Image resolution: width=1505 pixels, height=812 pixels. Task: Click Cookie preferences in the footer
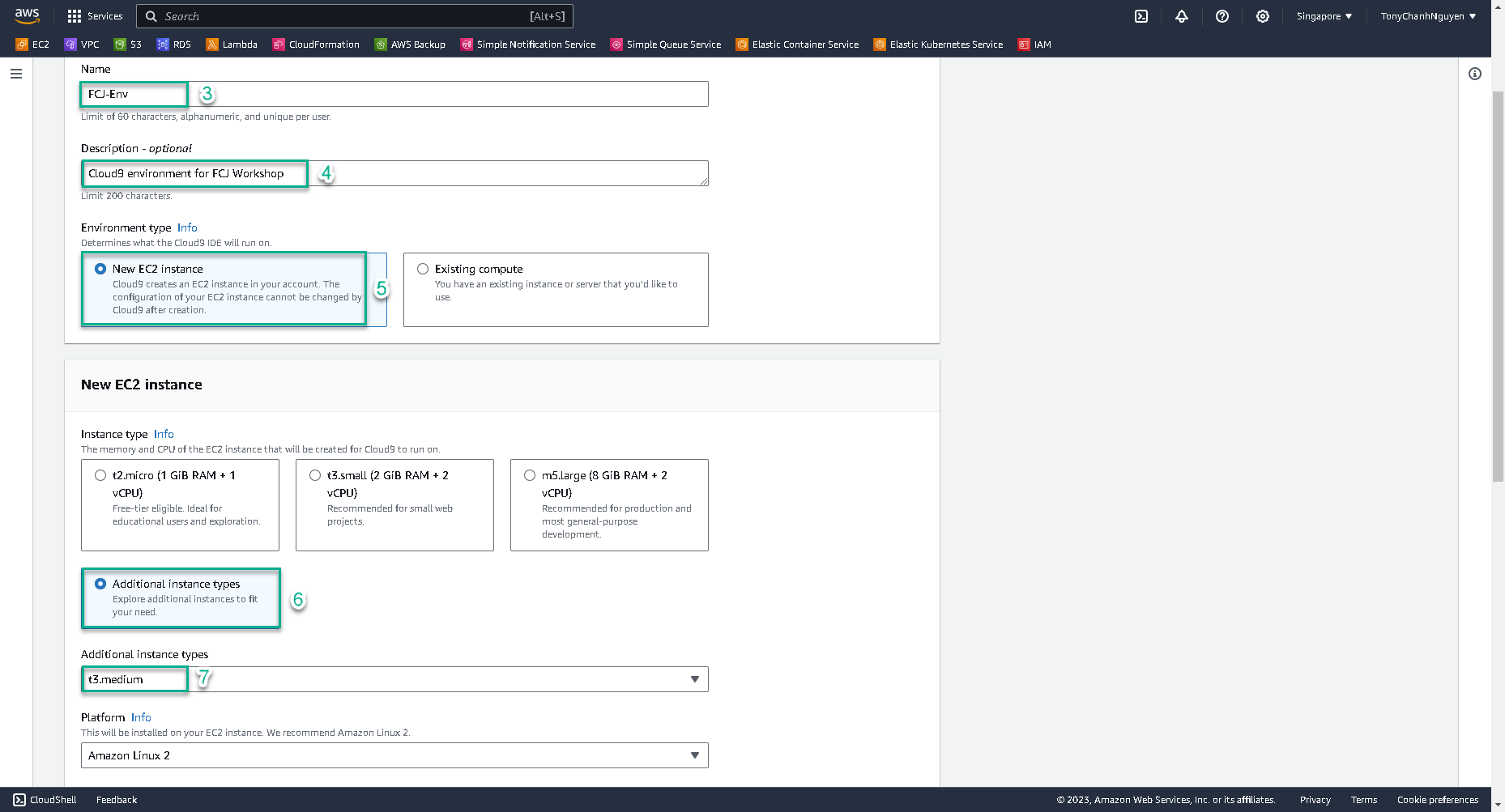pyautogui.click(x=1437, y=800)
